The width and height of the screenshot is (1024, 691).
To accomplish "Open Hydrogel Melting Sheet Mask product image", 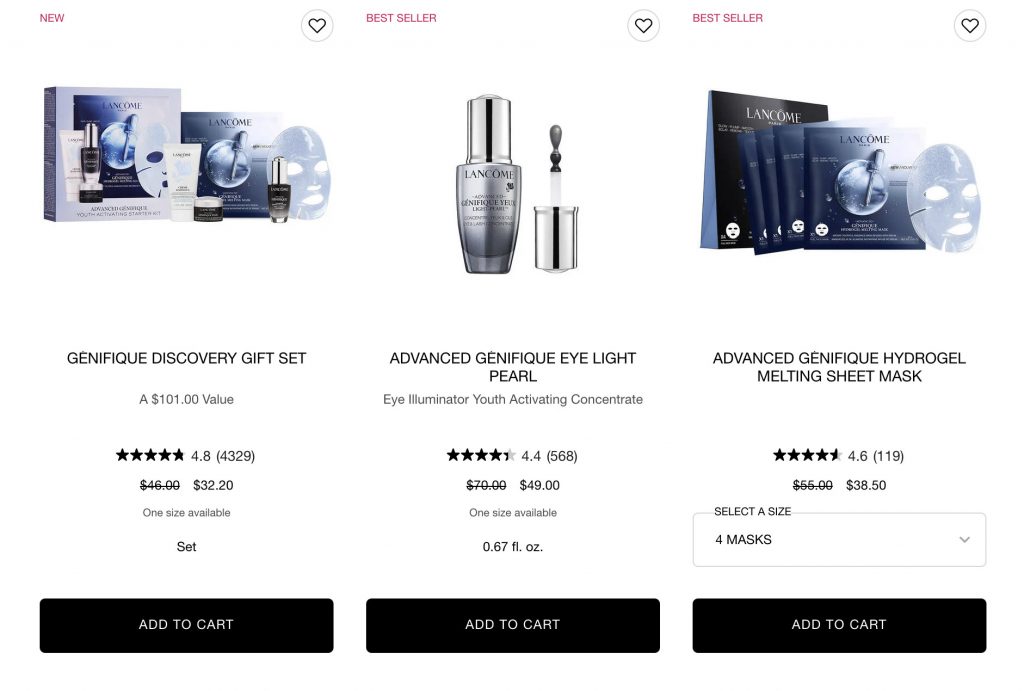I will point(840,172).
